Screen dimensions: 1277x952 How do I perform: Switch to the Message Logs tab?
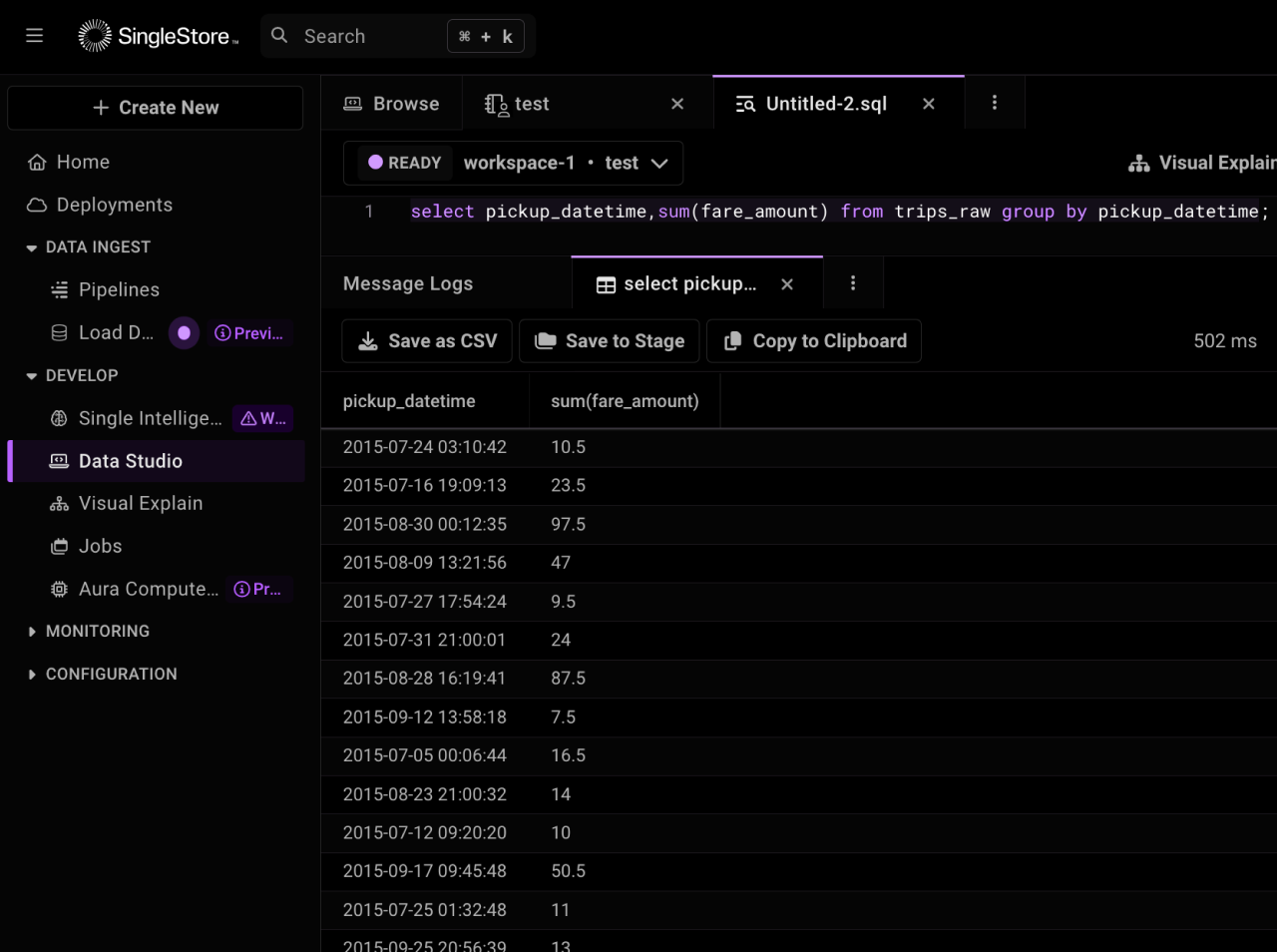[408, 284]
